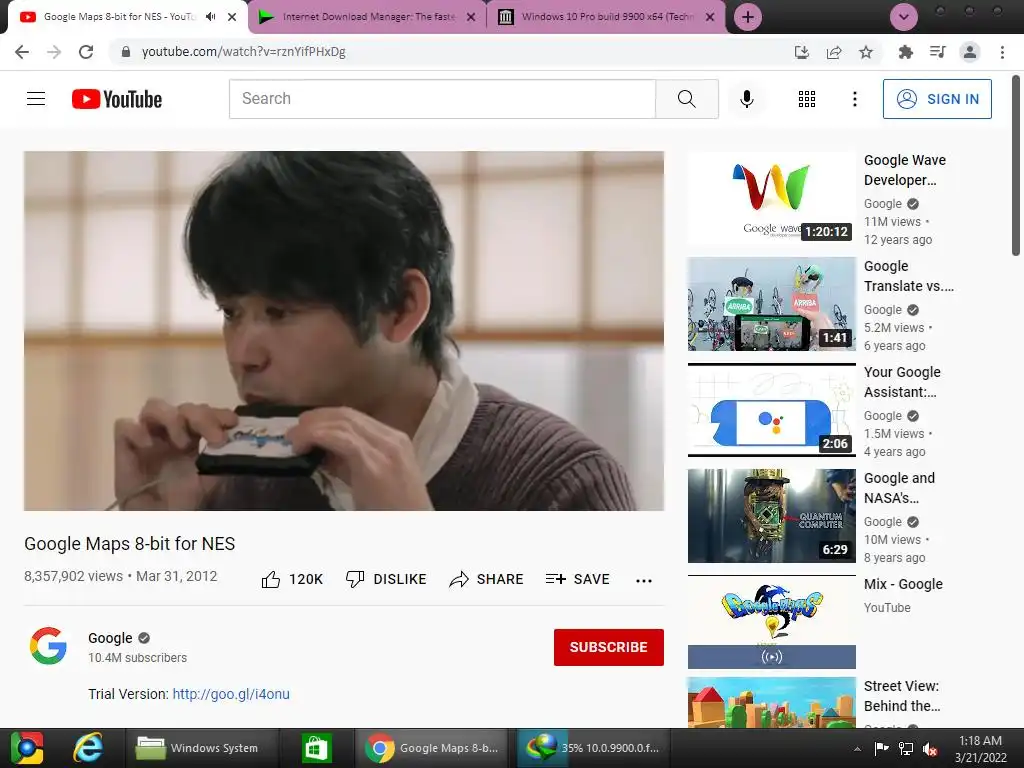
Task: Like the video with thumbs up
Action: [292, 579]
